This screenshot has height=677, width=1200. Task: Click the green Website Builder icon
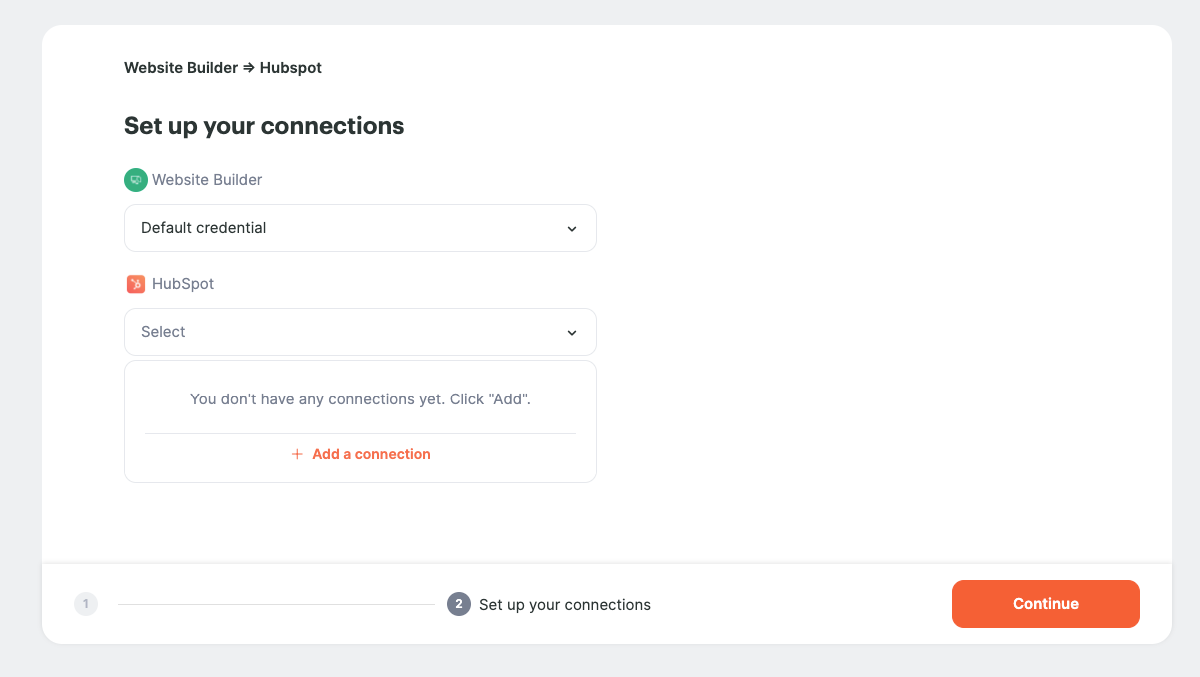[135, 180]
